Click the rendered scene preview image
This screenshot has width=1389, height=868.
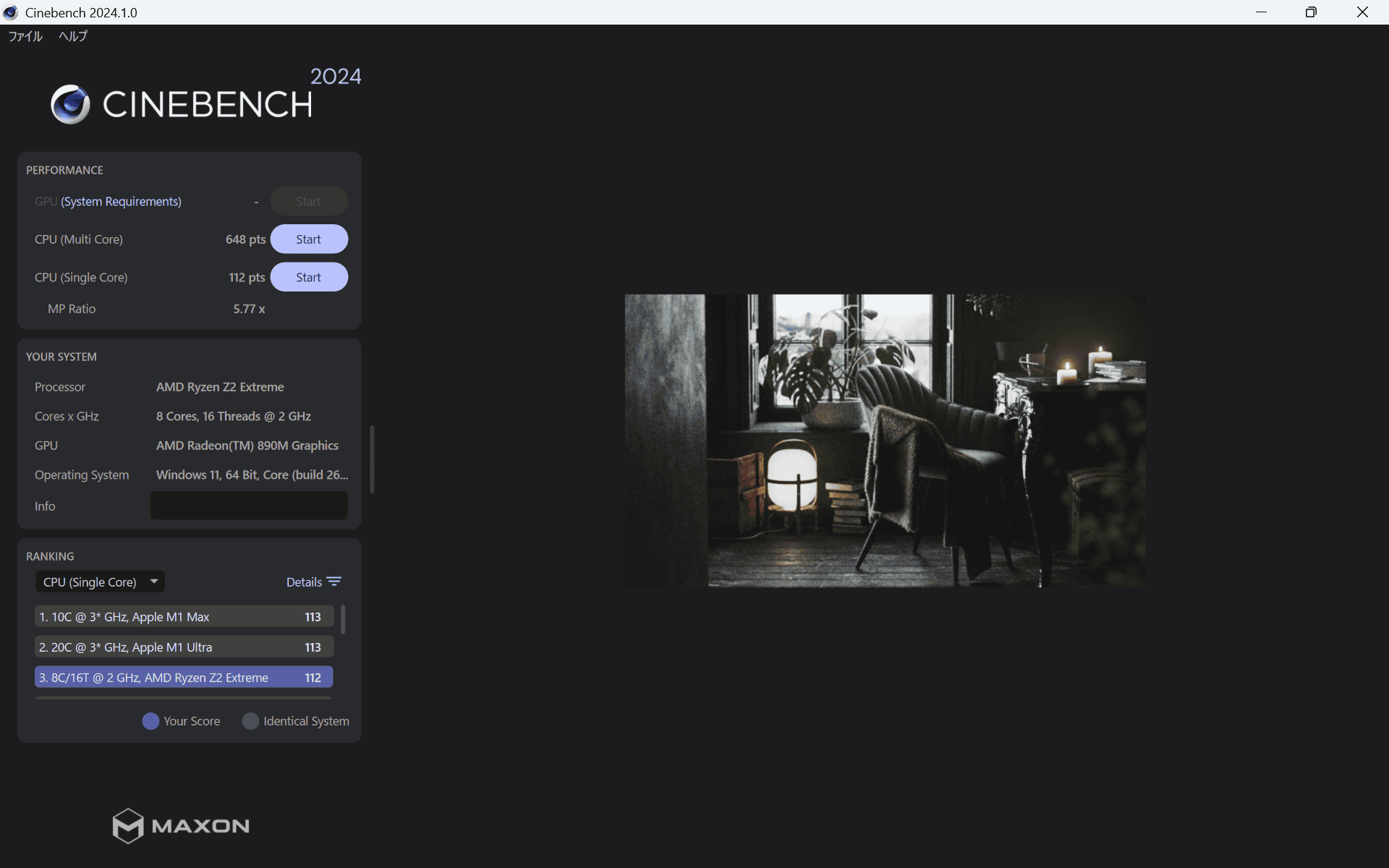884,441
